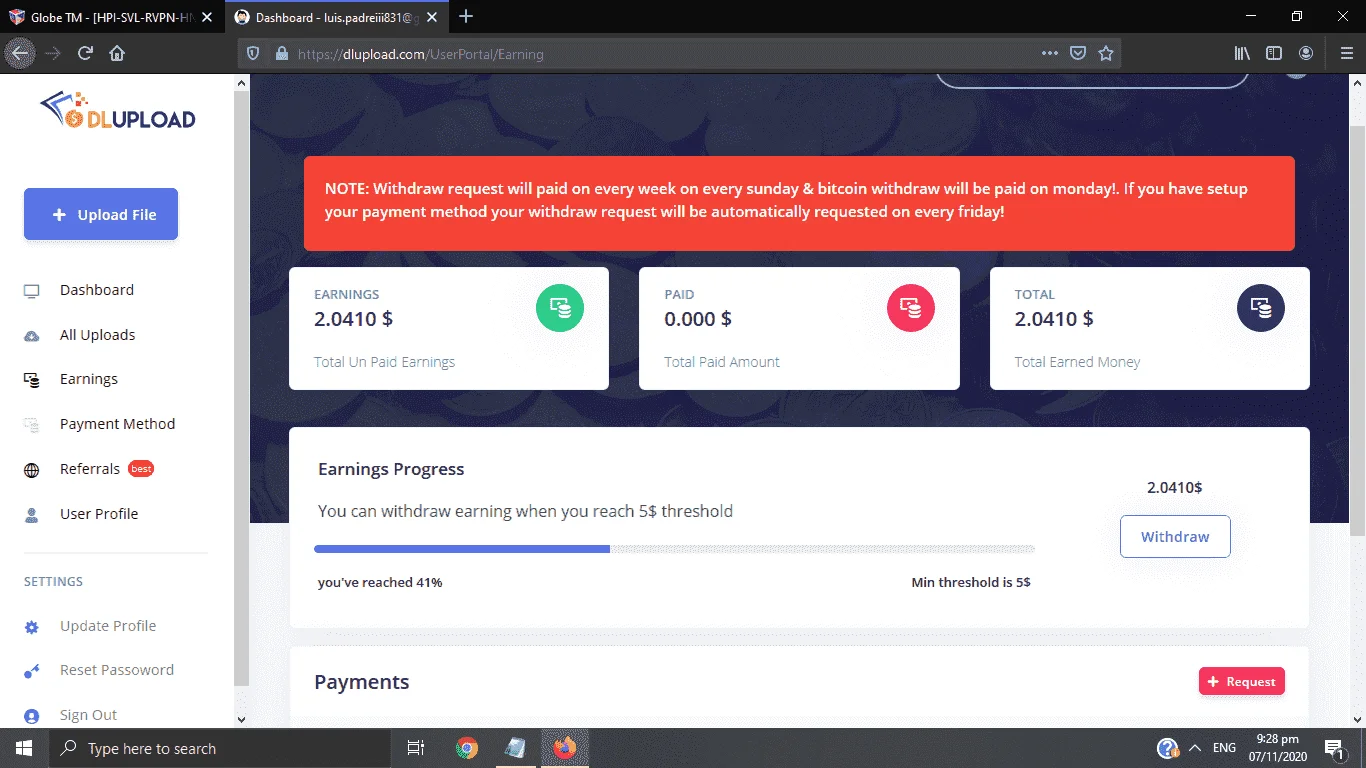
Task: Click the All Uploads cloud icon
Action: (32, 336)
